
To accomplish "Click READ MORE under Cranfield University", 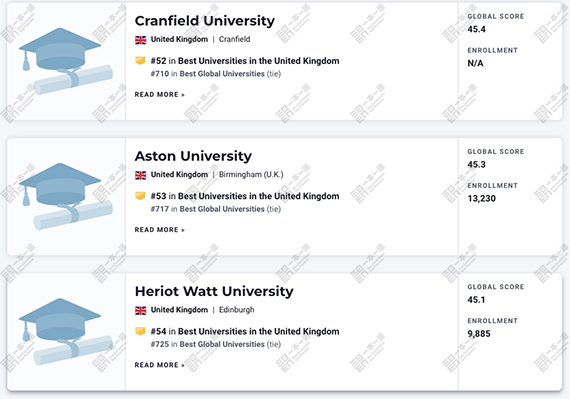I will [x=160, y=94].
